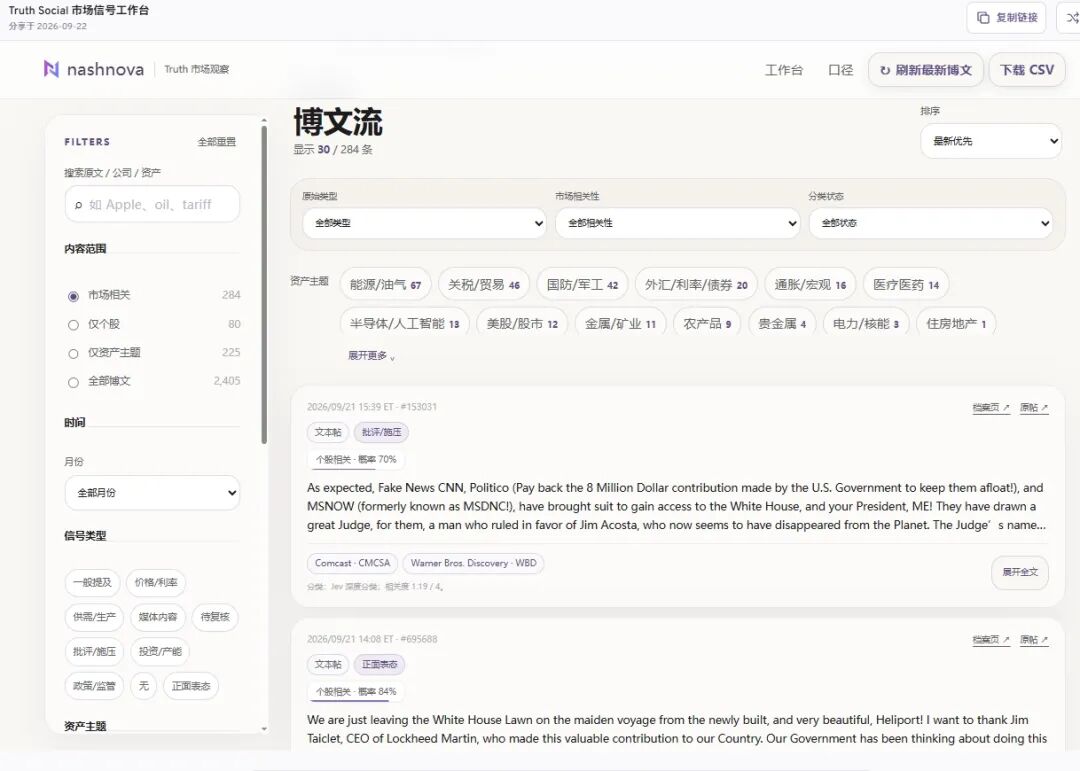Filter by 半导体/人工智能 theme
The height and width of the screenshot is (771, 1080).
(404, 323)
